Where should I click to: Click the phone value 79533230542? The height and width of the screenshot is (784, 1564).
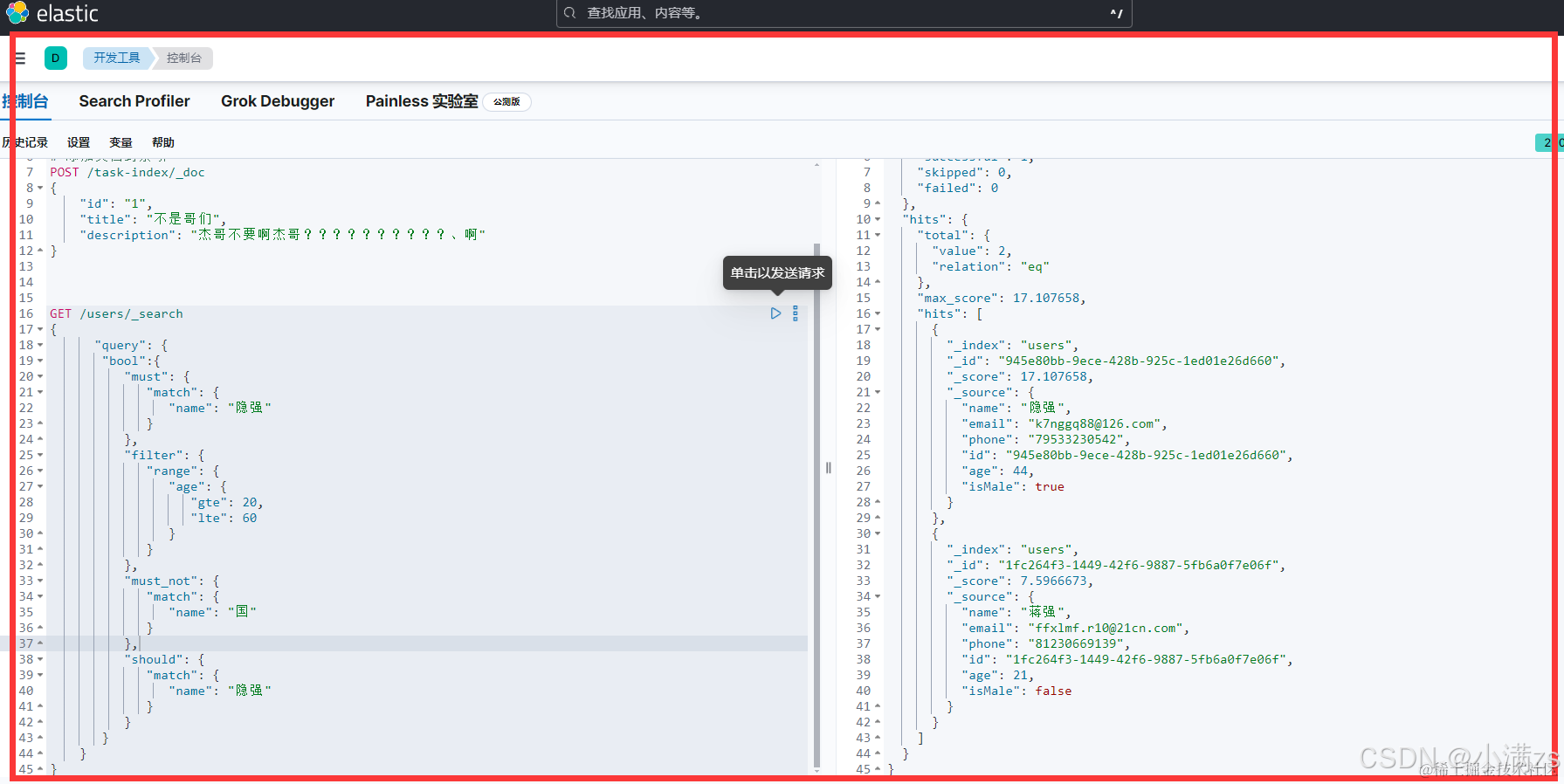point(1076,439)
